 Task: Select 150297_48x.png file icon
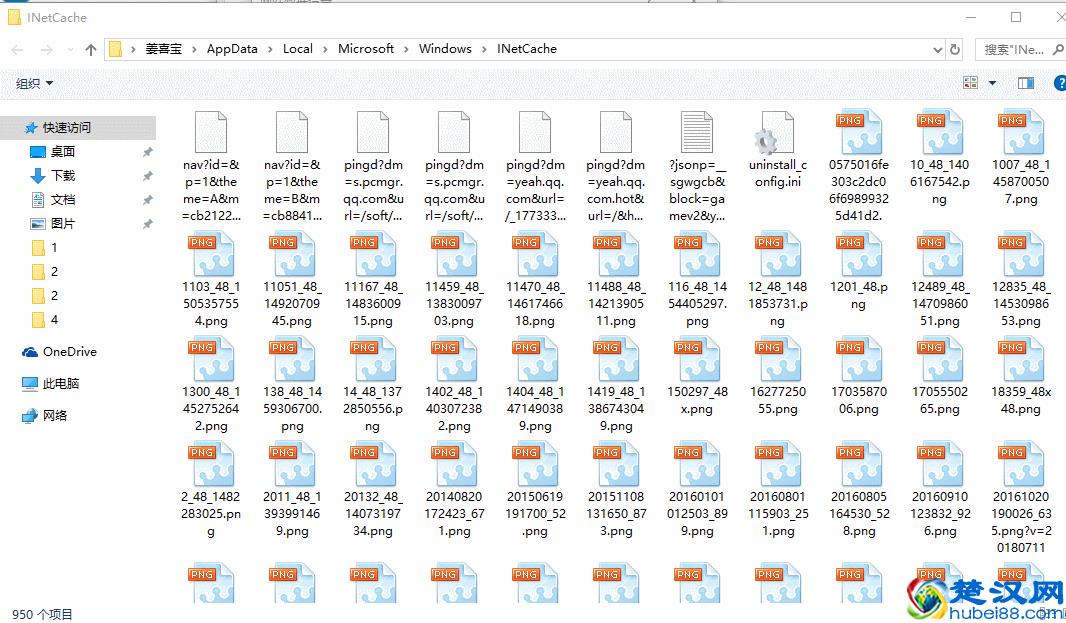[x=696, y=360]
